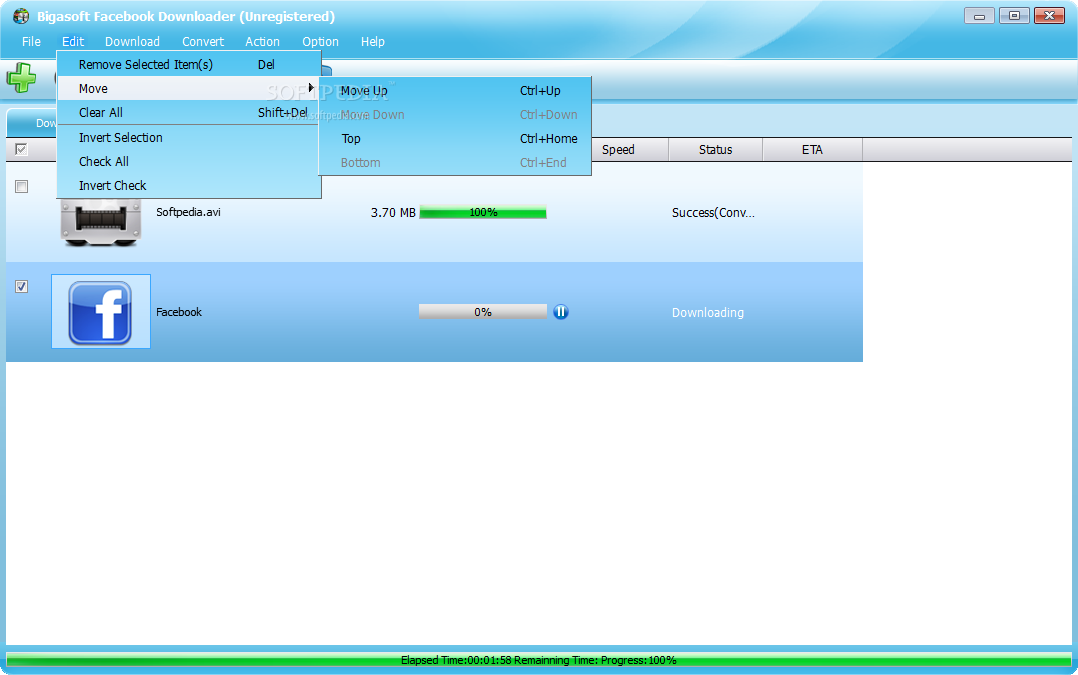This screenshot has width=1078, height=675.
Task: Open the Option menu
Action: point(320,41)
